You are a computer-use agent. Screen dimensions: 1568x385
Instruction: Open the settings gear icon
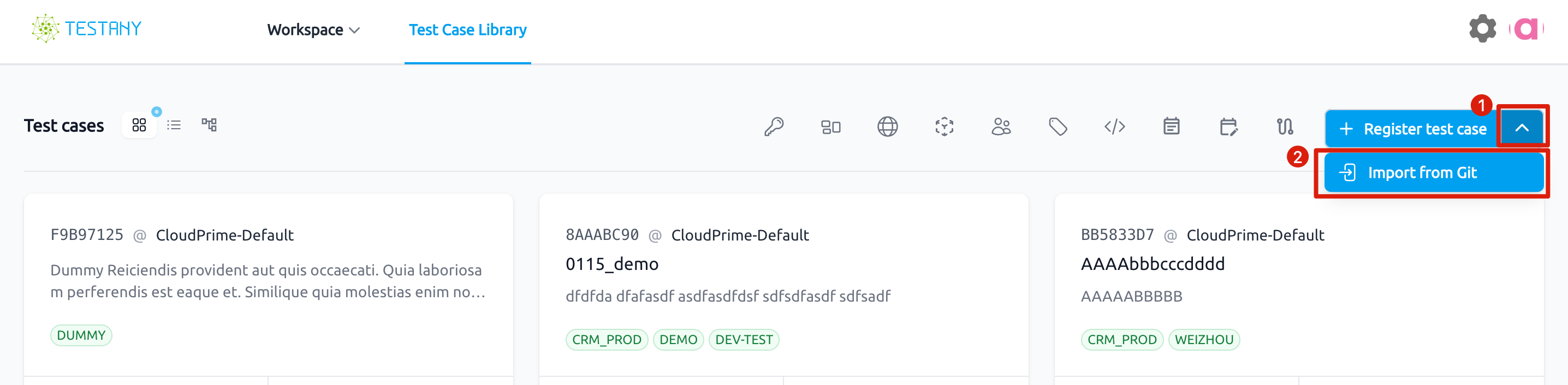coord(1482,28)
